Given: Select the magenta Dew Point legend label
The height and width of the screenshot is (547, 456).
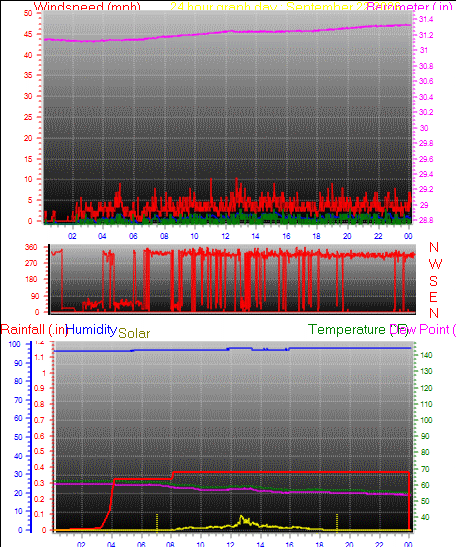Looking at the screenshot, I should [x=423, y=330].
